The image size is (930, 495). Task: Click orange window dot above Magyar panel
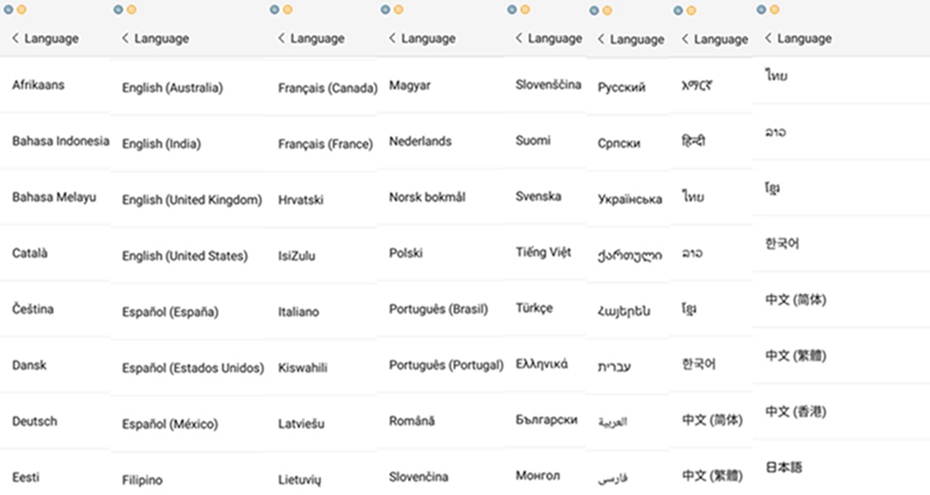397,9
